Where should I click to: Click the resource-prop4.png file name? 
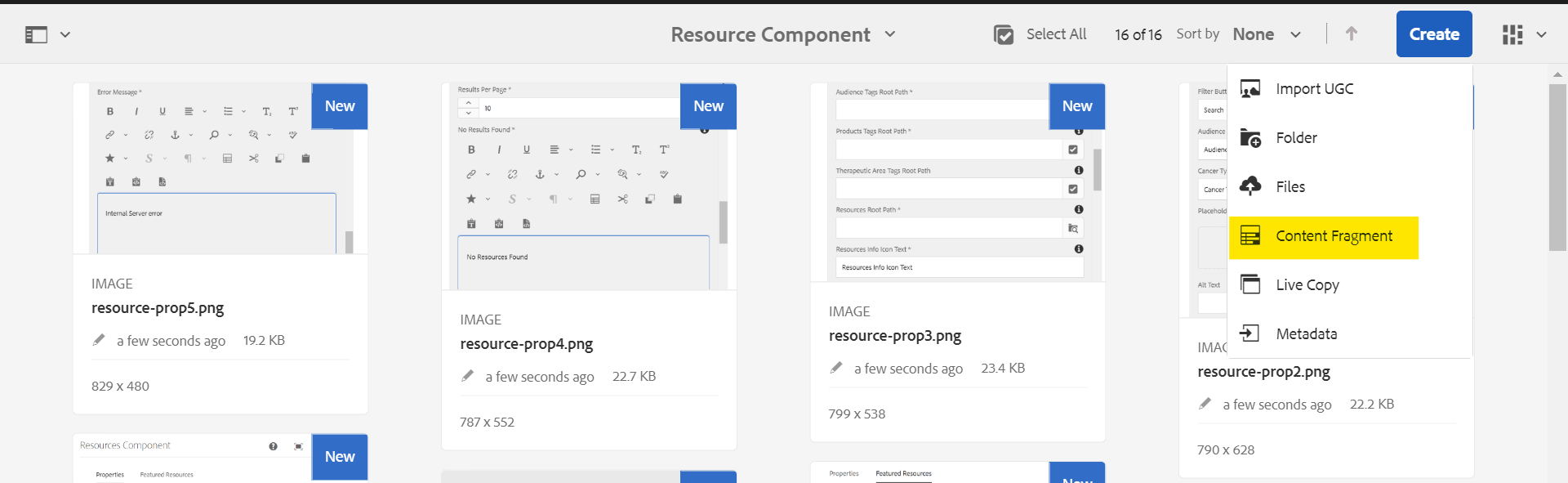(527, 344)
